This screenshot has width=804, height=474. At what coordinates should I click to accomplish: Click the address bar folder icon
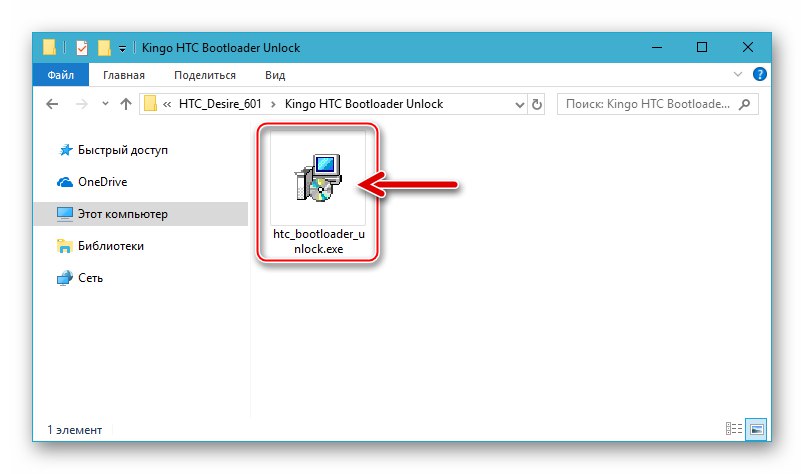[150, 104]
